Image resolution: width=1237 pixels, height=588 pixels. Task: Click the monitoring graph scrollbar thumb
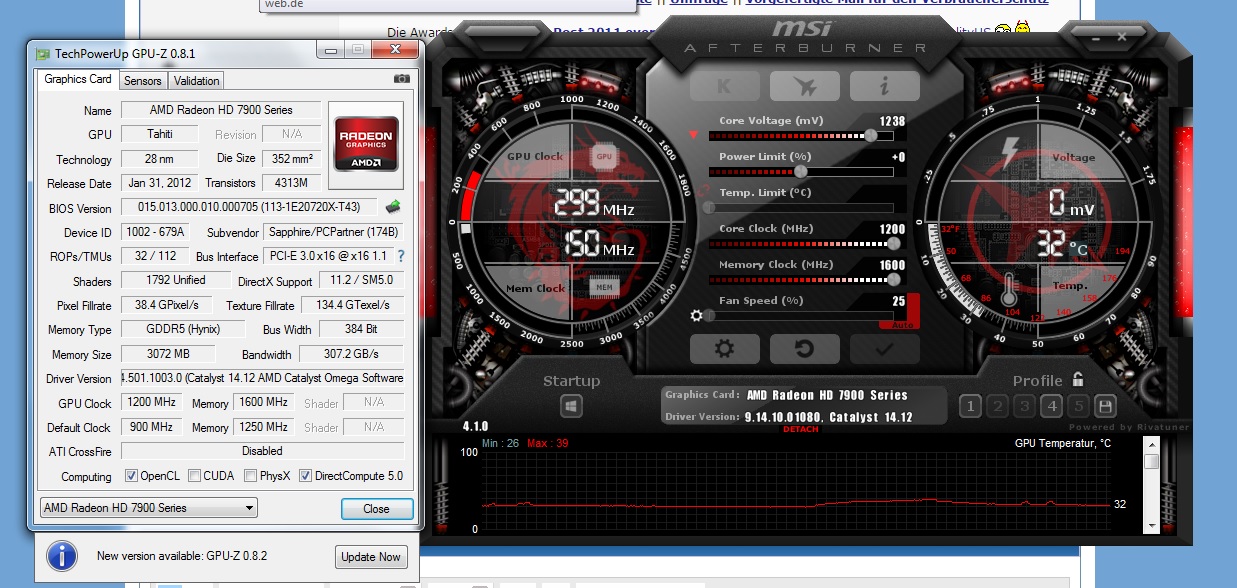pos(1152,461)
